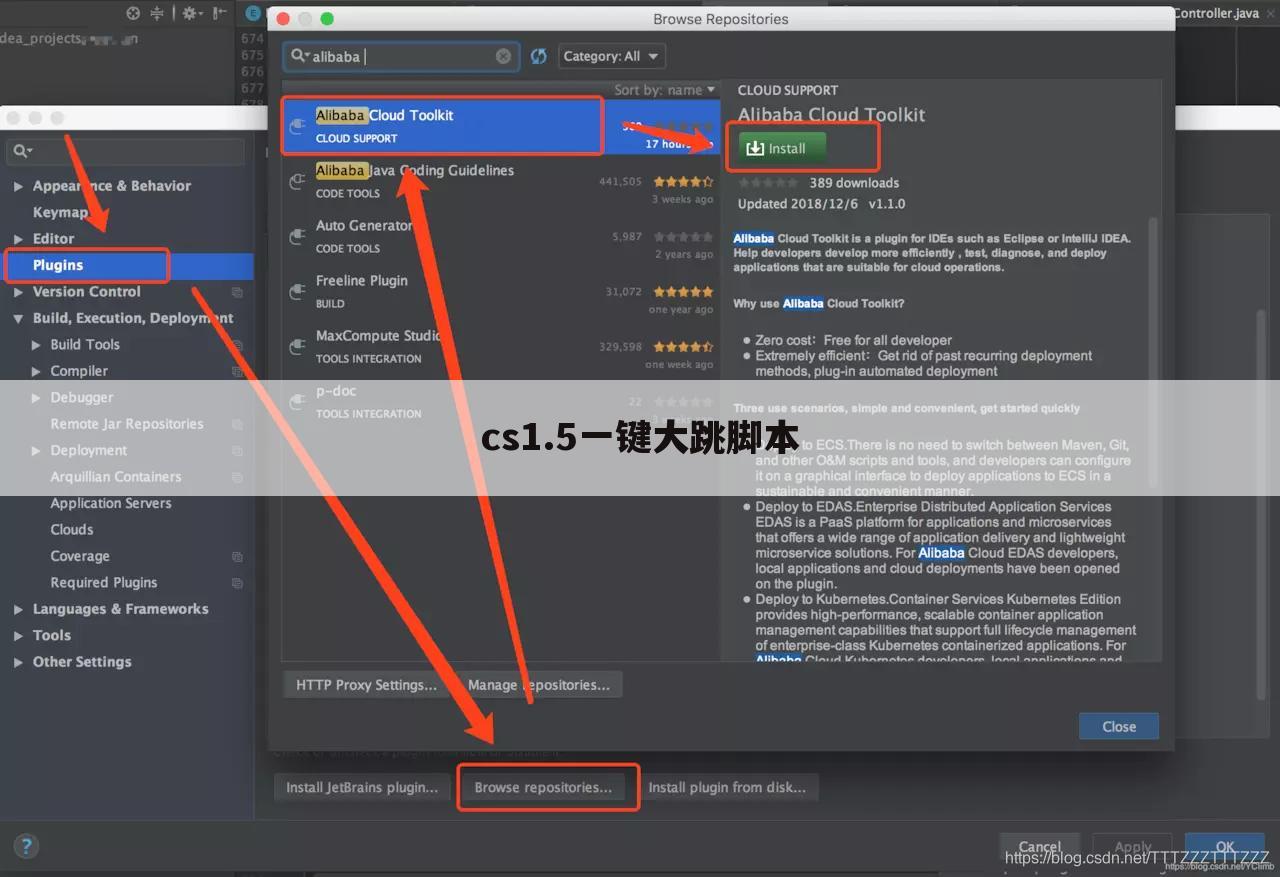Viewport: 1280px width, 877px height.
Task: Click the collapse-all icon in project toolbar
Action: [157, 13]
